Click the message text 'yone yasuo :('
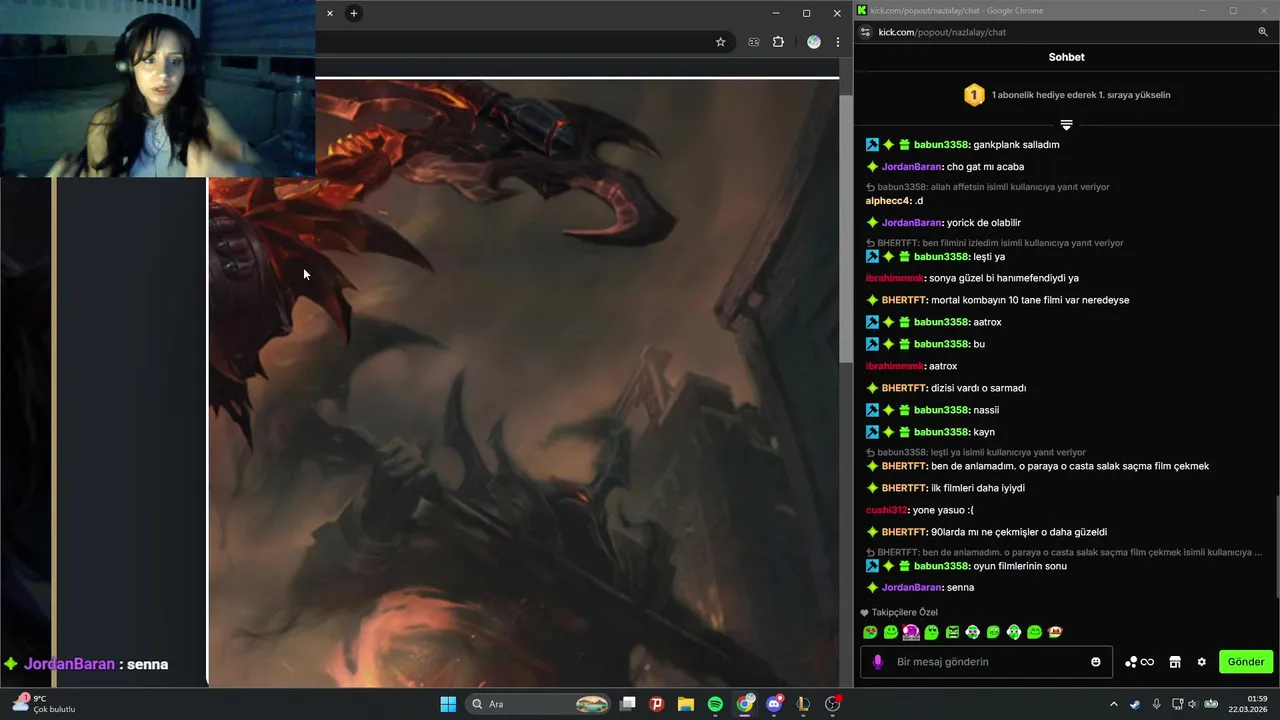 (943, 510)
